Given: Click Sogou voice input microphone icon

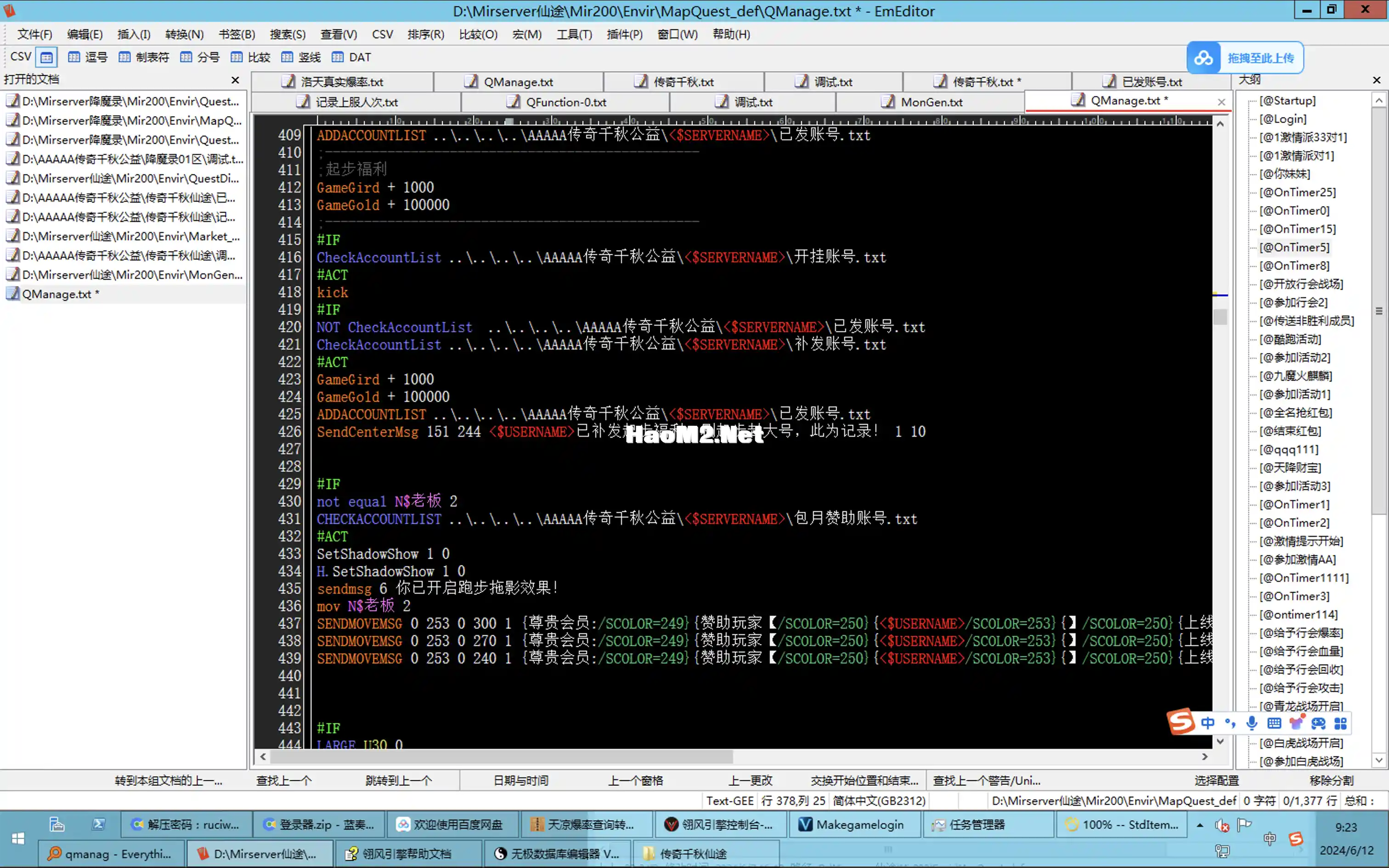Looking at the screenshot, I should pos(1252,723).
